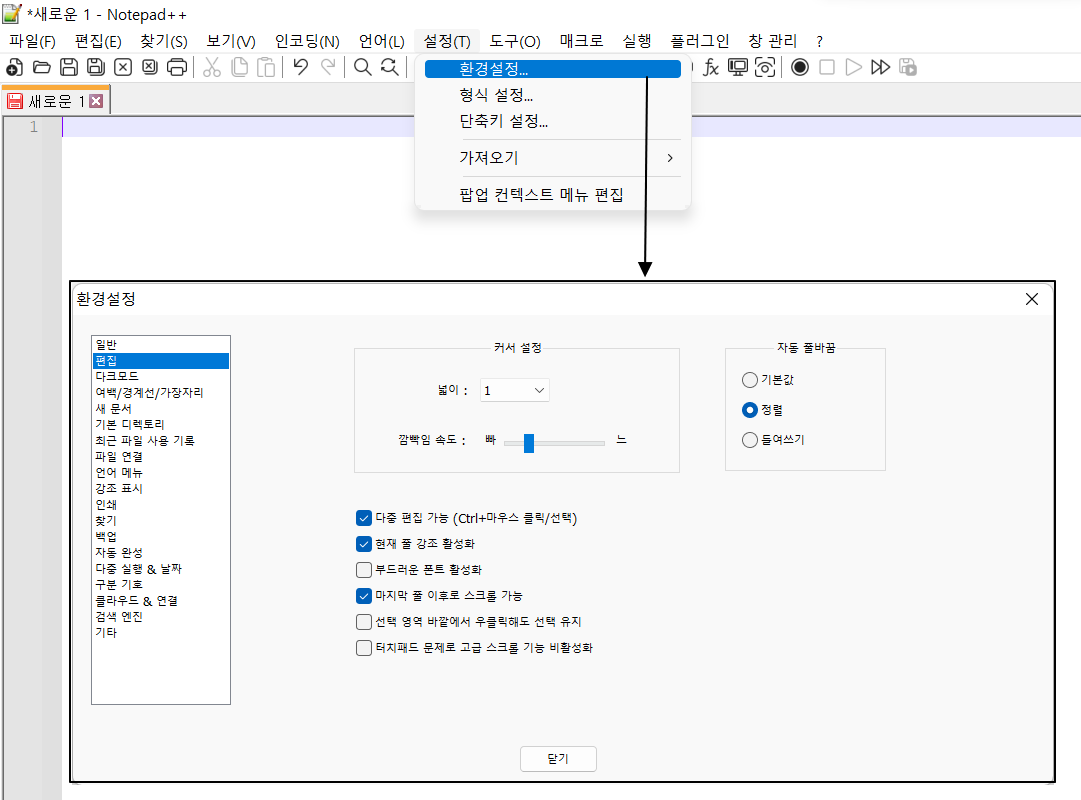Choose 팝업 컨텍스트 메뉴 편집 entry
The image size is (1081, 800).
(553, 194)
